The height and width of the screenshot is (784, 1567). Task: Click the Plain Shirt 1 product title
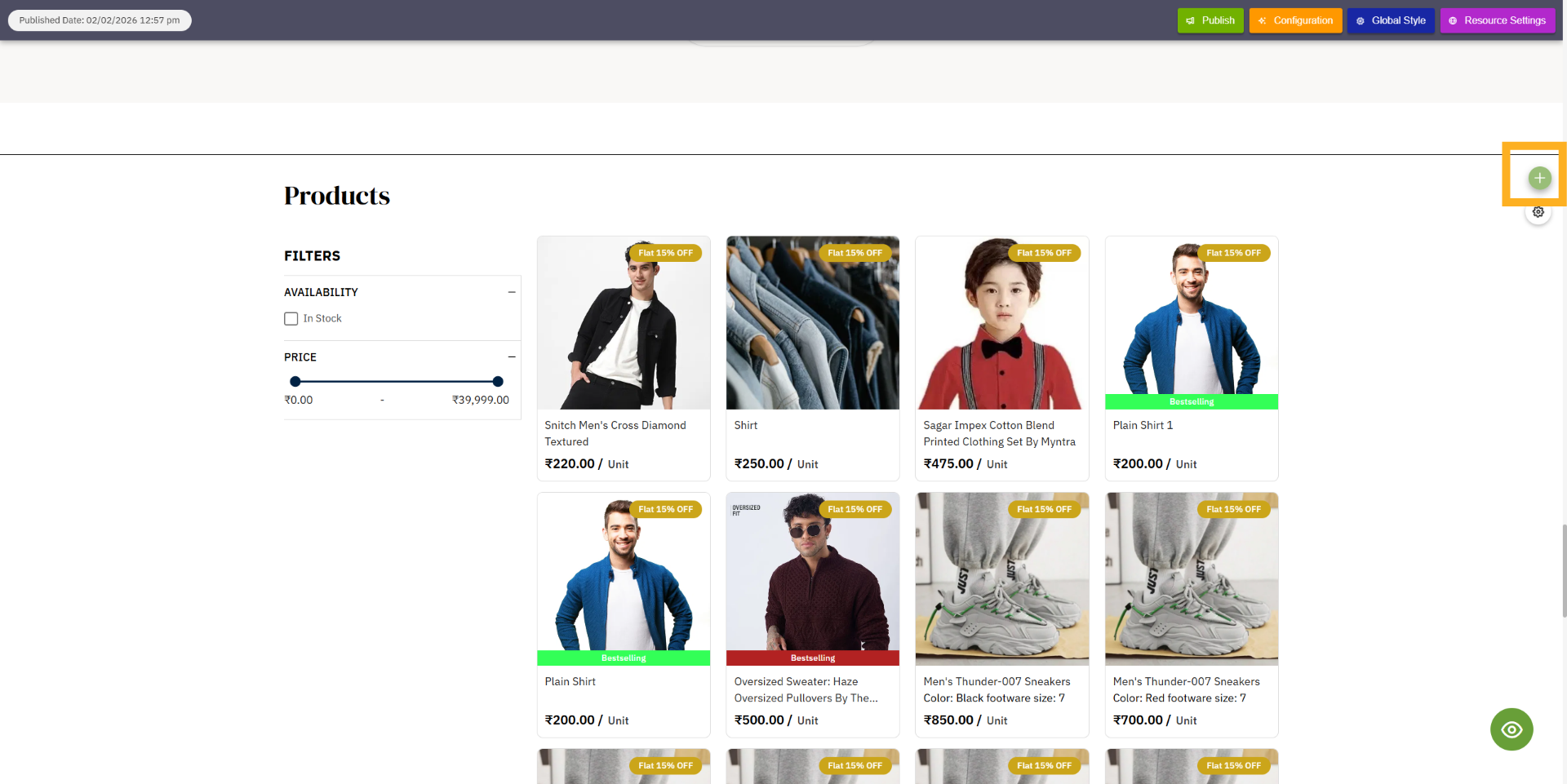tap(1143, 425)
